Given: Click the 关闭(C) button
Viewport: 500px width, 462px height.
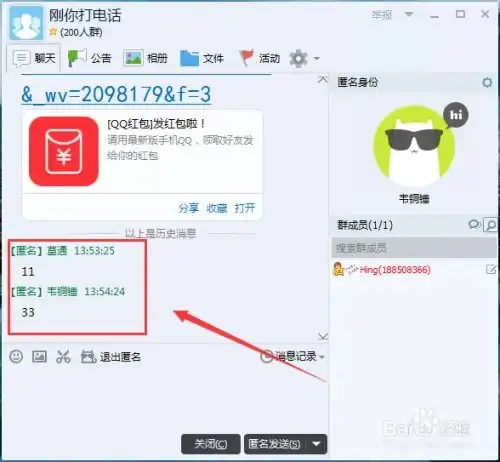Looking at the screenshot, I should [211, 444].
